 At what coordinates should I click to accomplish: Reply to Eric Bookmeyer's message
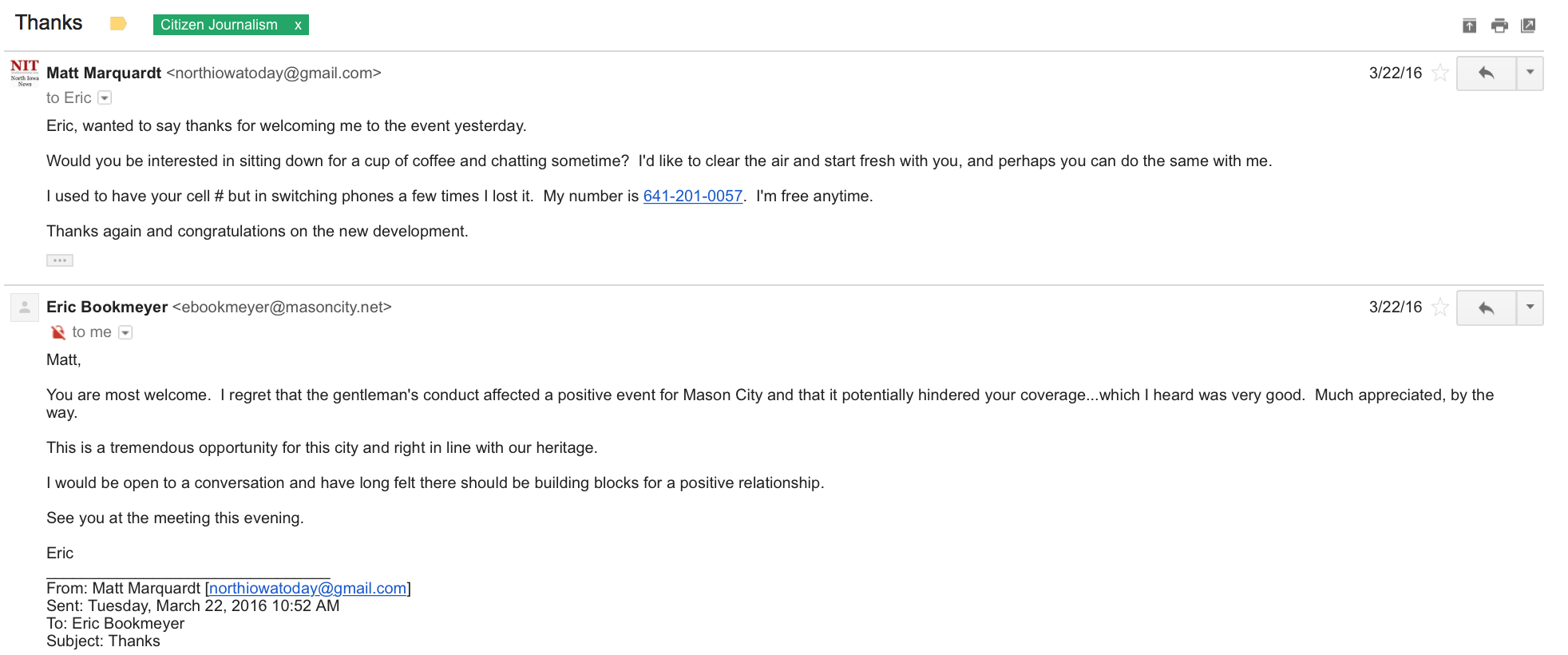pyautogui.click(x=1486, y=308)
